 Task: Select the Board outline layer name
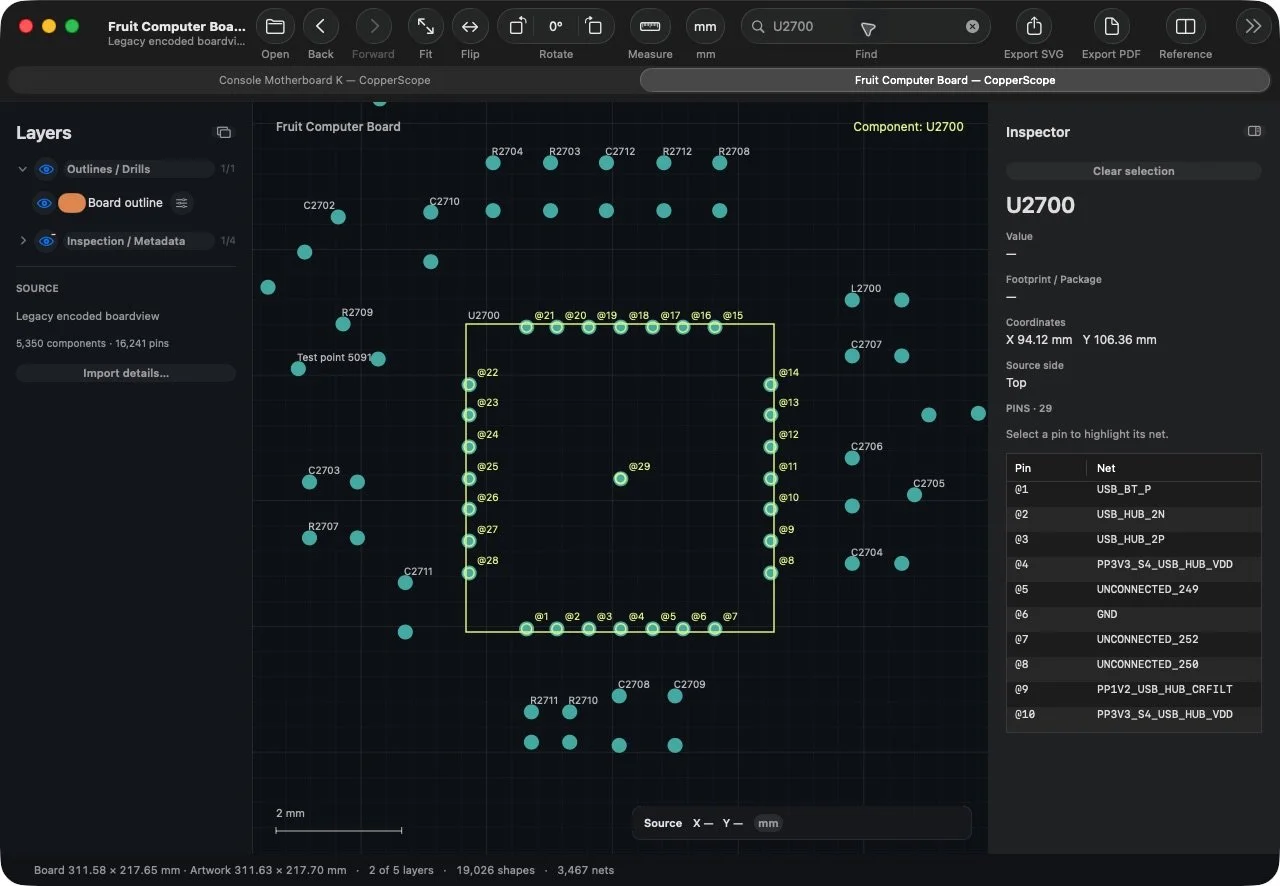tap(125, 203)
